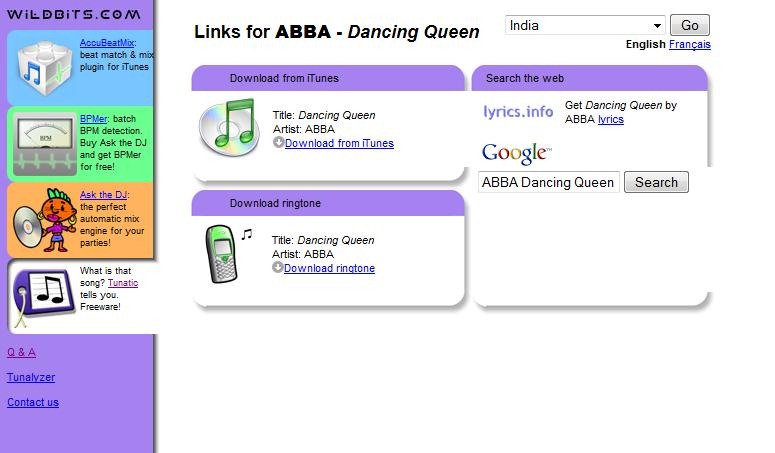Open the ABBA lyrics link

click(x=610, y=120)
